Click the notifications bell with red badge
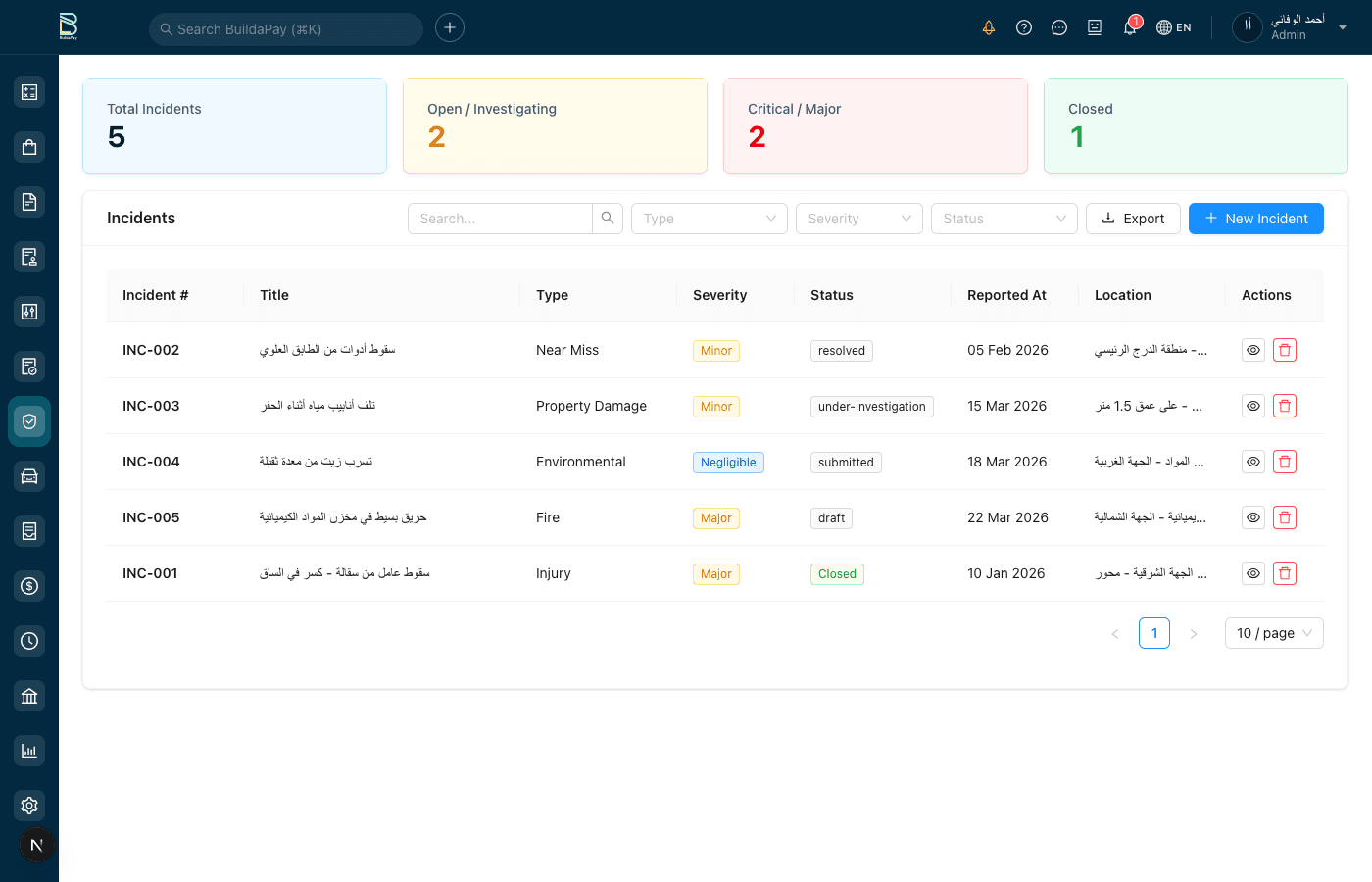1372x882 pixels. [x=1130, y=27]
